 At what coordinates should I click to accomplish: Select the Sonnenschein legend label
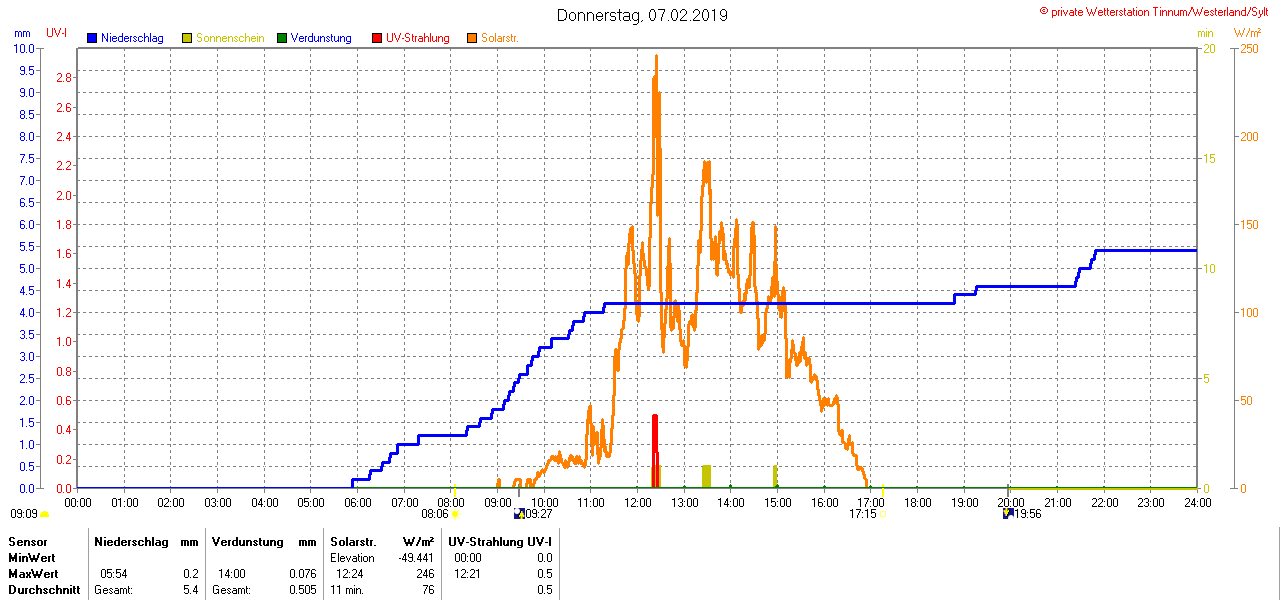[230, 38]
